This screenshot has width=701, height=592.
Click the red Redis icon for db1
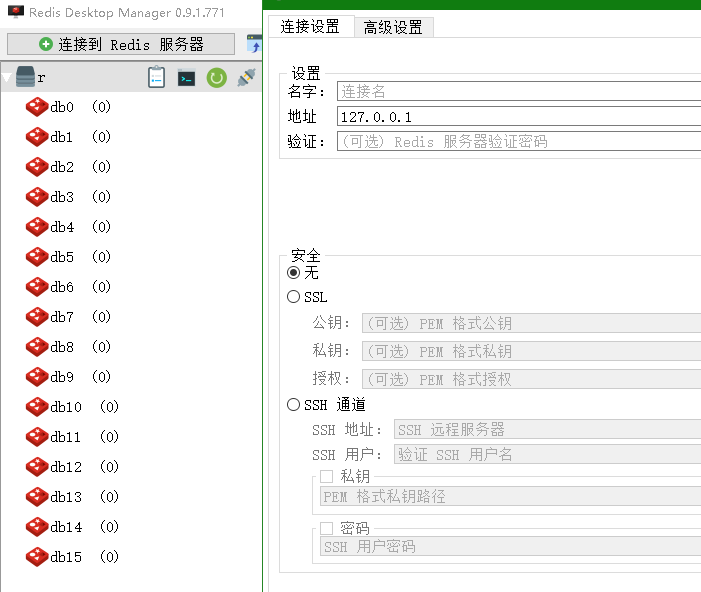tap(37, 137)
